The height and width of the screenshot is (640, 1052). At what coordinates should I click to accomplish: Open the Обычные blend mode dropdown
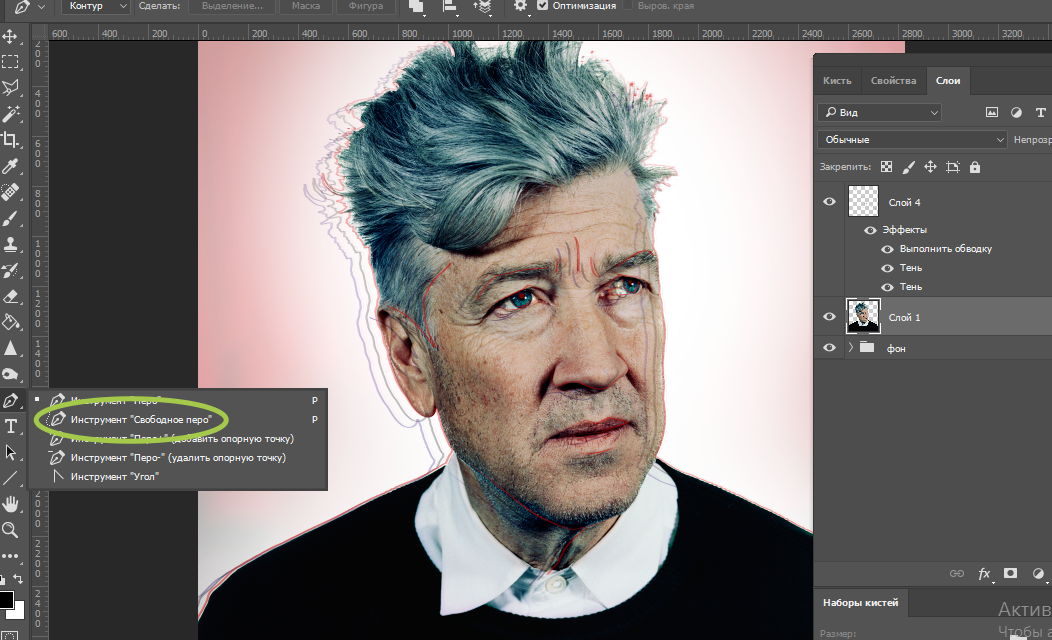pyautogui.click(x=912, y=140)
